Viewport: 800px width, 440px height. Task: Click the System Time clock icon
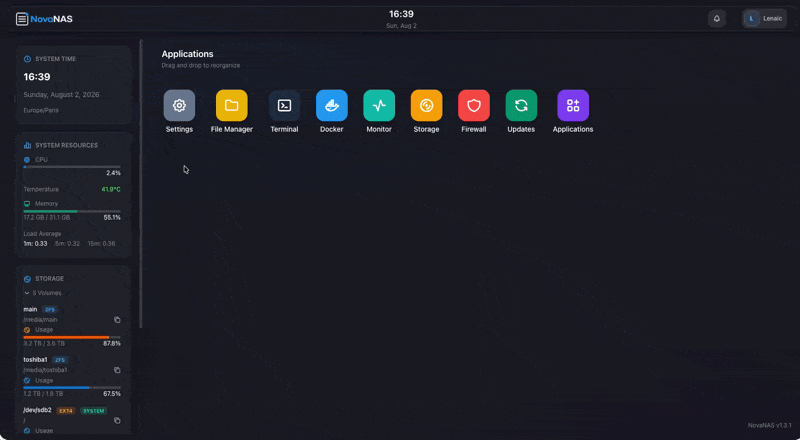pos(28,59)
